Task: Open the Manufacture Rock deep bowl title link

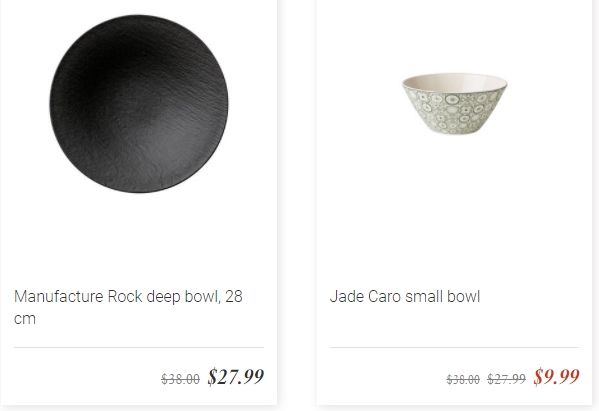Action: (x=128, y=307)
